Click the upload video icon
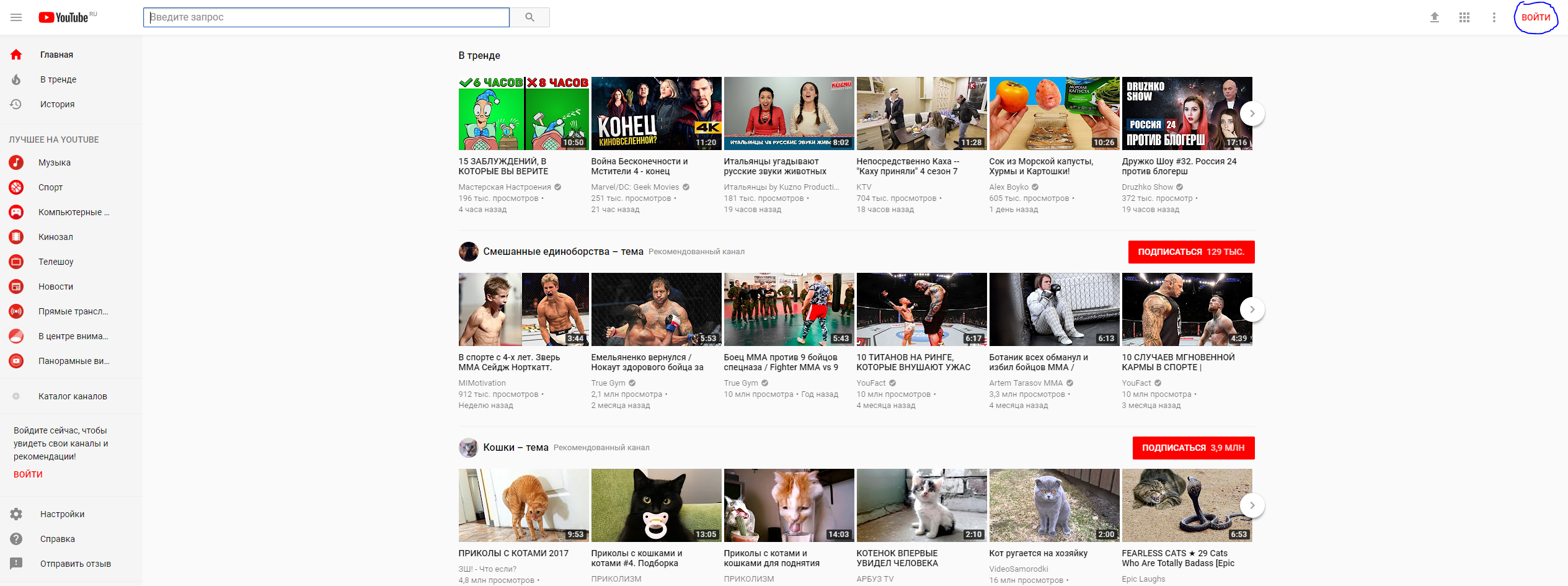This screenshot has width=1568, height=586. click(x=1434, y=17)
